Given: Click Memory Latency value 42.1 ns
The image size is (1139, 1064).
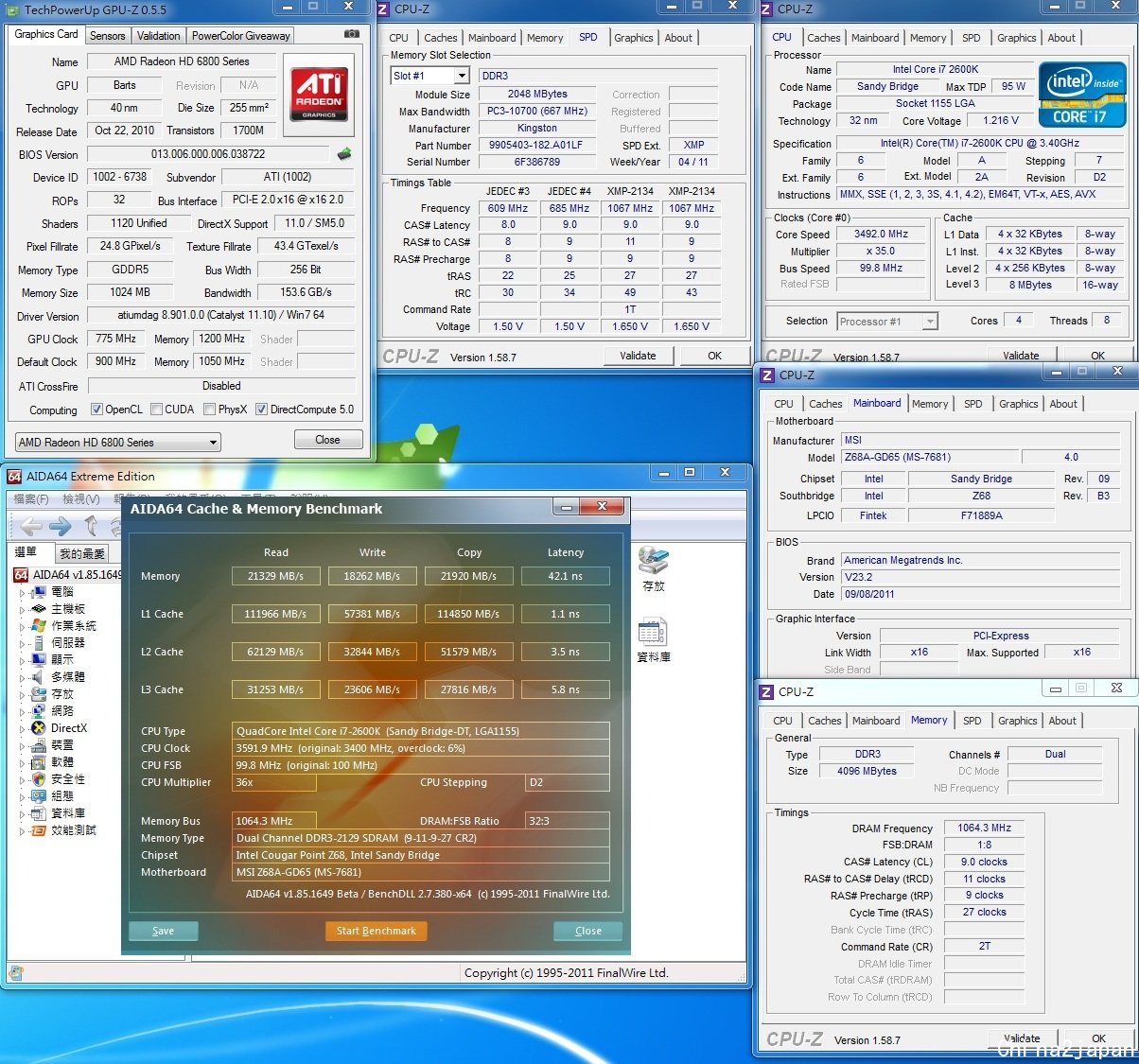Looking at the screenshot, I should coord(566,576).
